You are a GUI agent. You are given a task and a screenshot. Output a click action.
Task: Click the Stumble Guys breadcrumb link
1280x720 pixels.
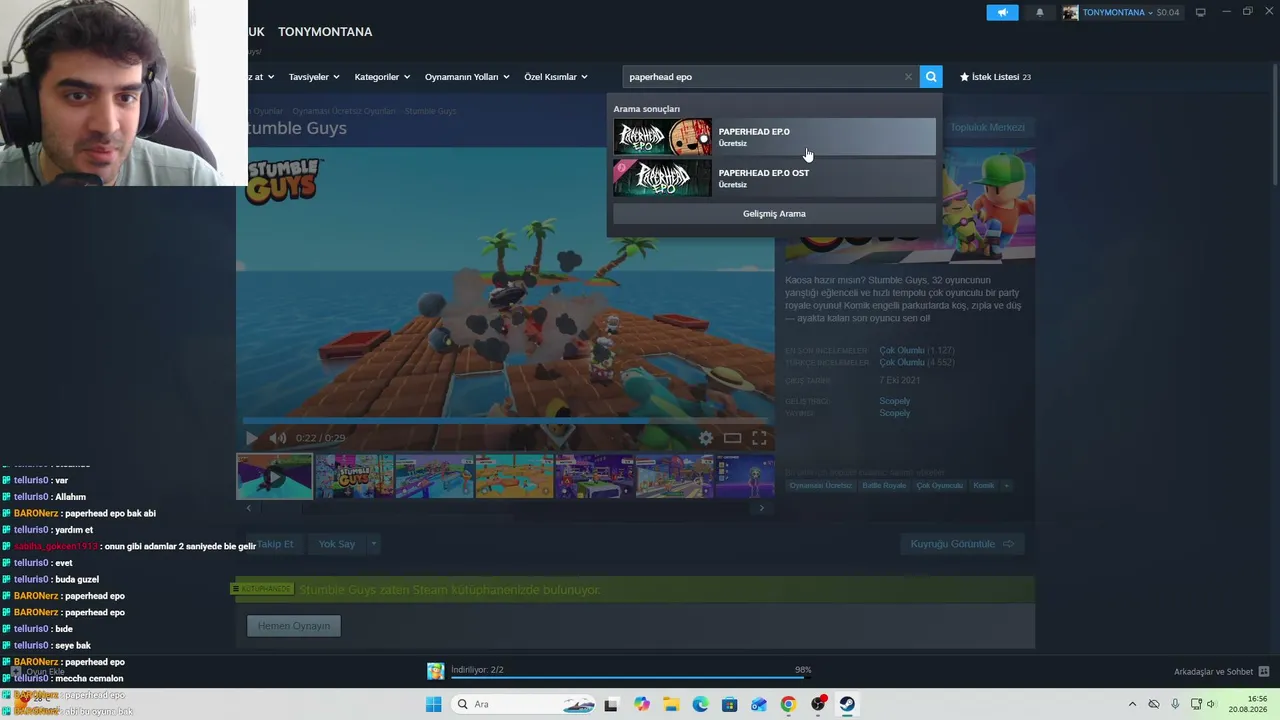point(431,111)
